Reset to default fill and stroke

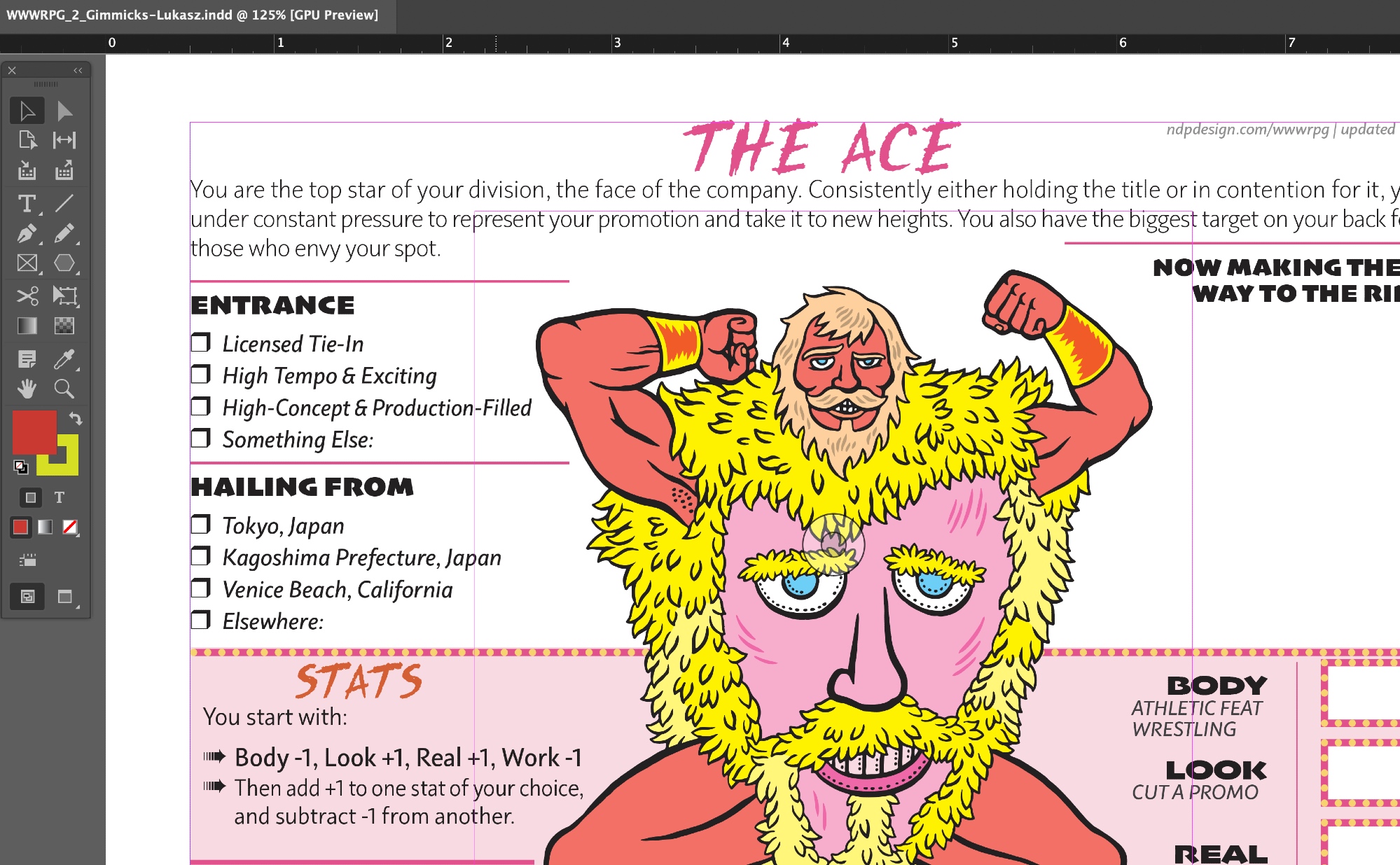pos(21,466)
